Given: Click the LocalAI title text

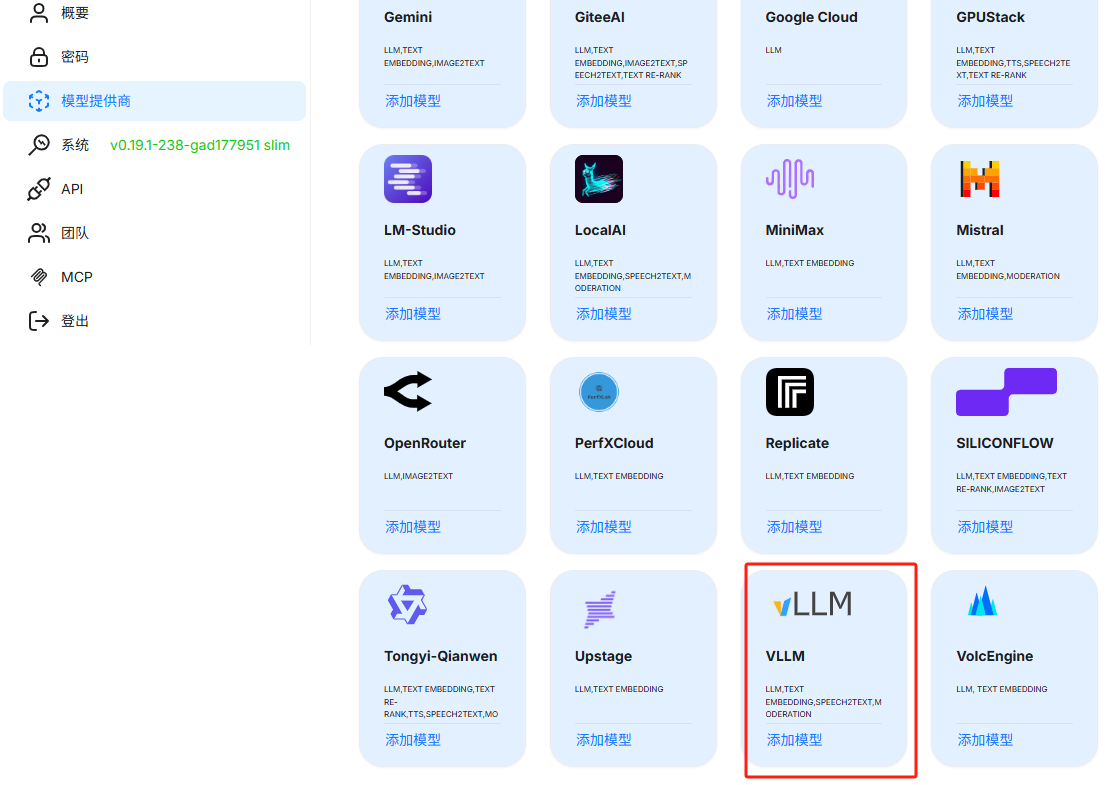Looking at the screenshot, I should click(600, 230).
